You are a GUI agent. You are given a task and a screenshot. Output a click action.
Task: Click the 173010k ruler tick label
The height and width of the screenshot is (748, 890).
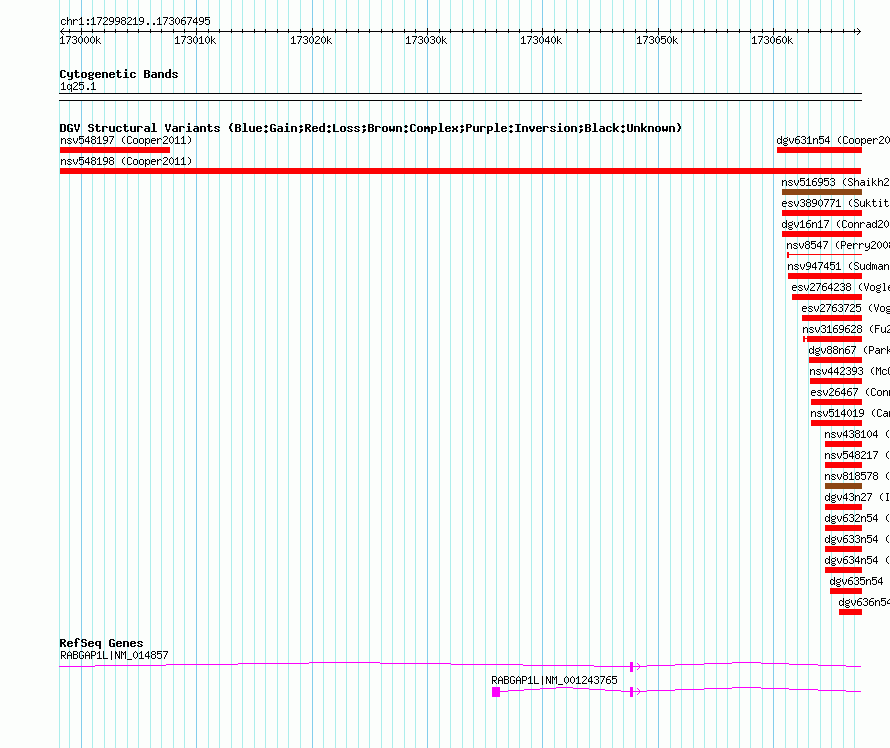pos(195,40)
